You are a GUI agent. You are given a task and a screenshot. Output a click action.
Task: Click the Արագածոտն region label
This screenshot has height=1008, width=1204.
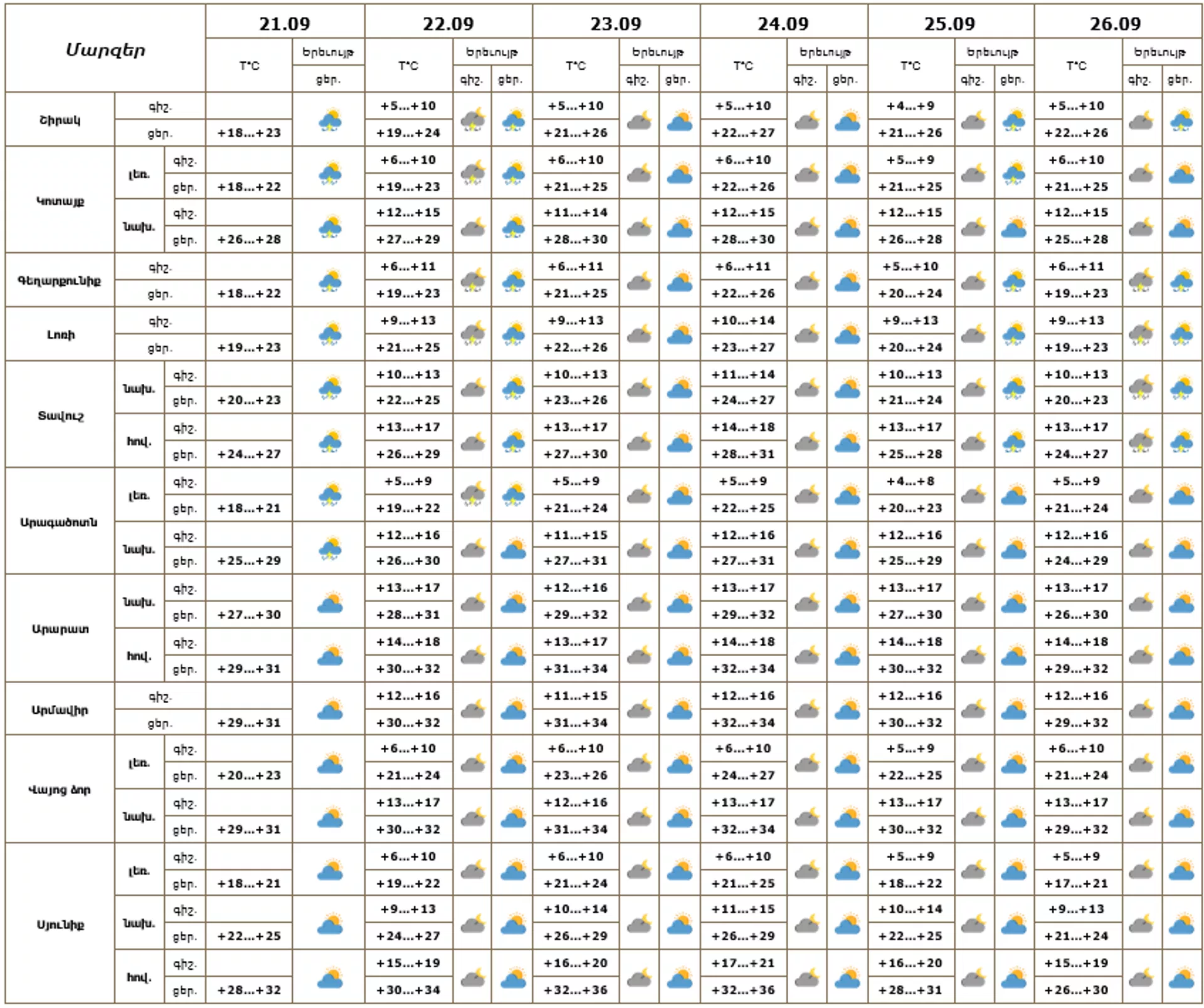pyautogui.click(x=60, y=522)
